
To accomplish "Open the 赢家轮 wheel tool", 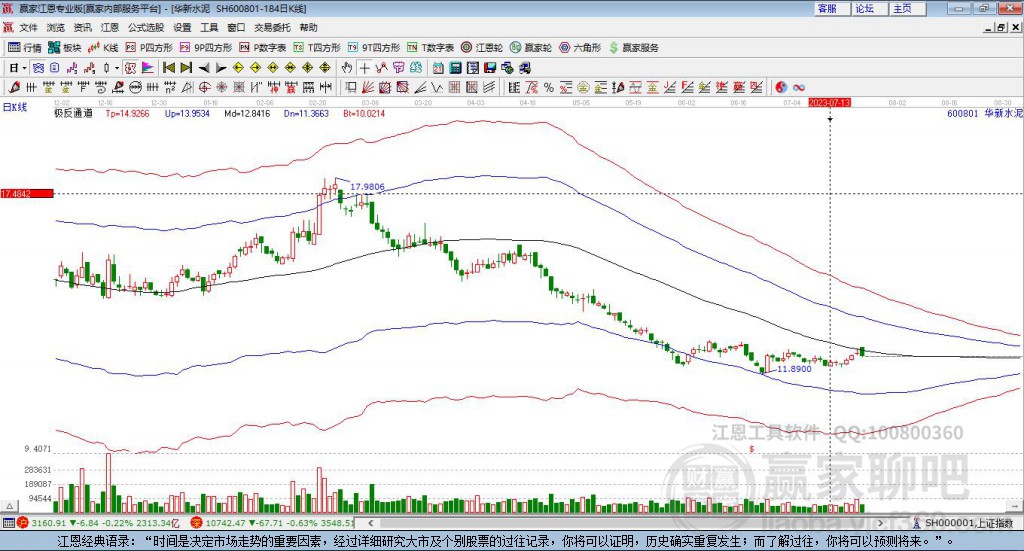I will (531, 48).
